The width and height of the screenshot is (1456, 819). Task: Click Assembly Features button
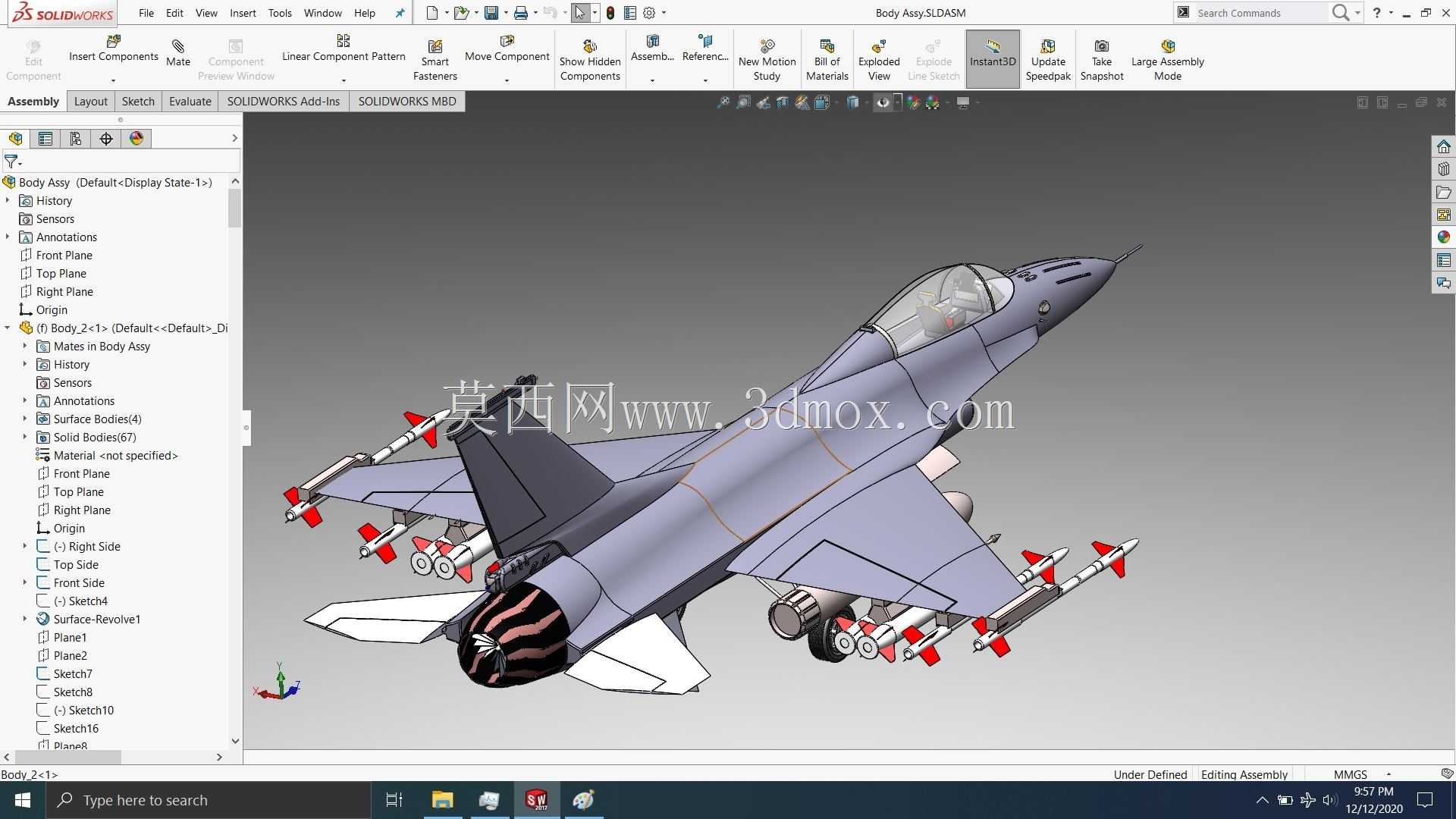pyautogui.click(x=652, y=49)
